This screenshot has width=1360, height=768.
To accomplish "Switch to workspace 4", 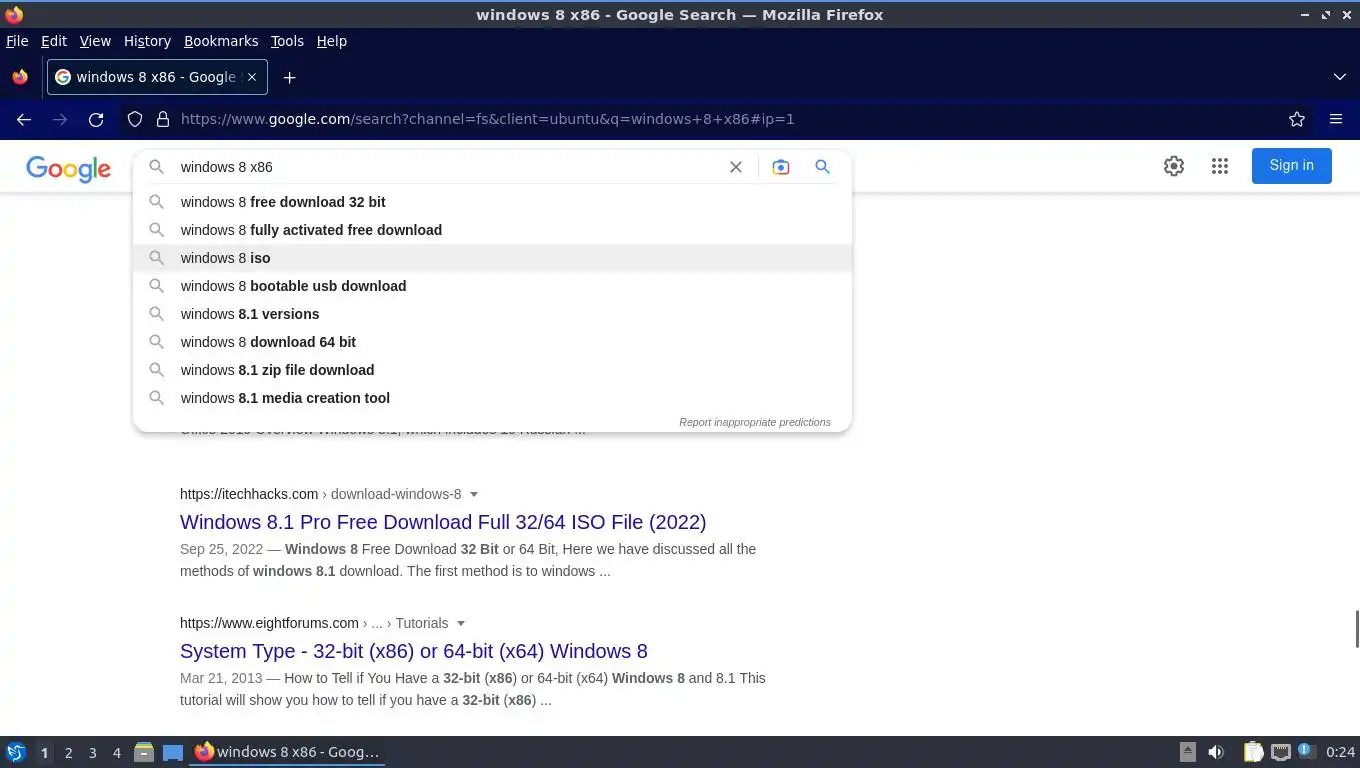I will (116, 753).
